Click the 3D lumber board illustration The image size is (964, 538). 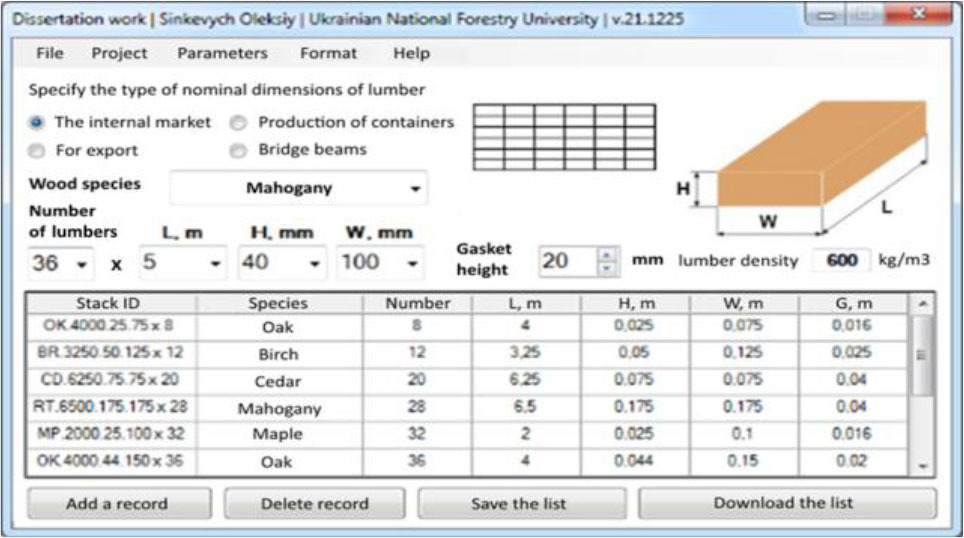(x=810, y=170)
